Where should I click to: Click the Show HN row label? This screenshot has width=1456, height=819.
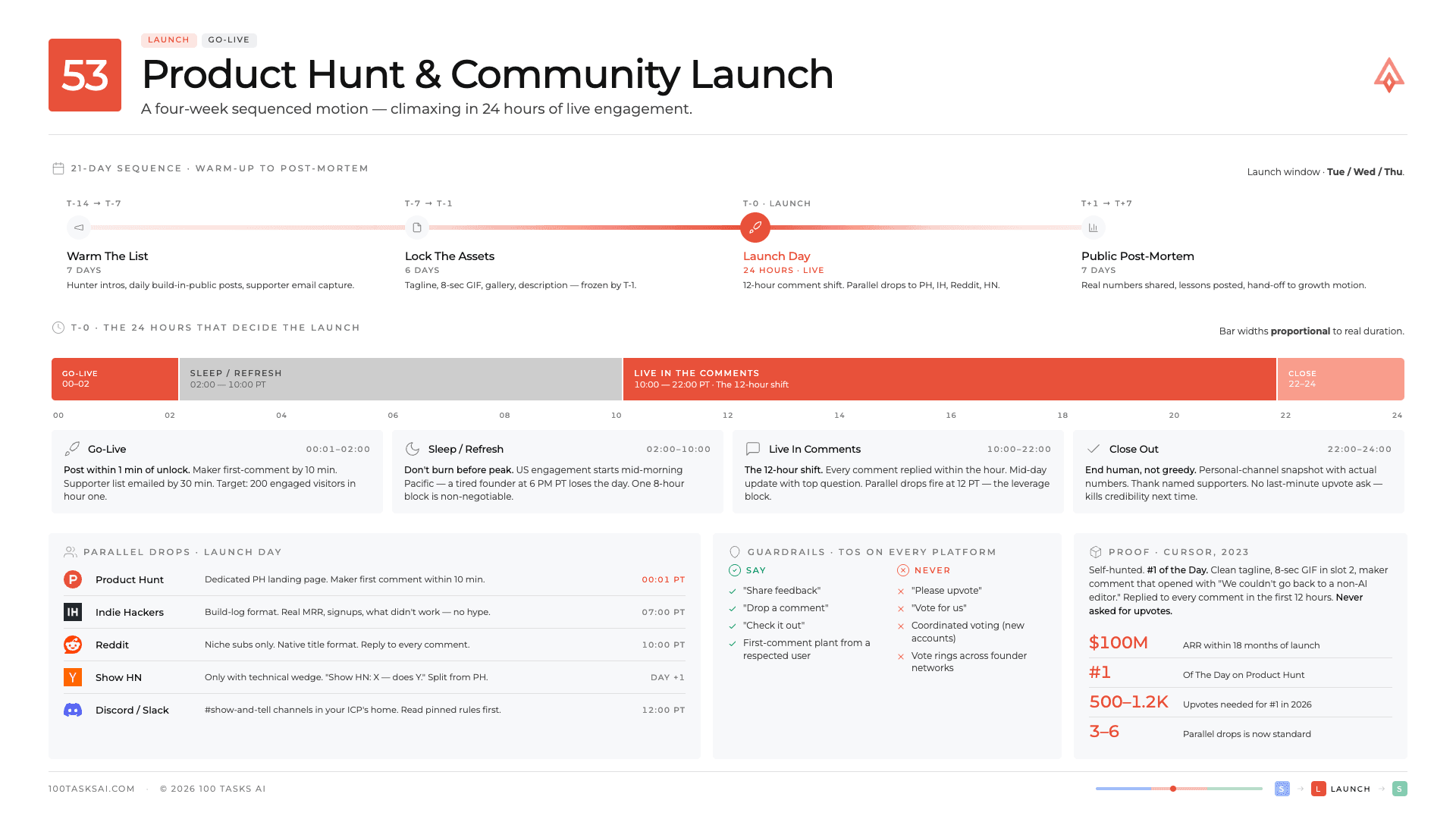(118, 677)
